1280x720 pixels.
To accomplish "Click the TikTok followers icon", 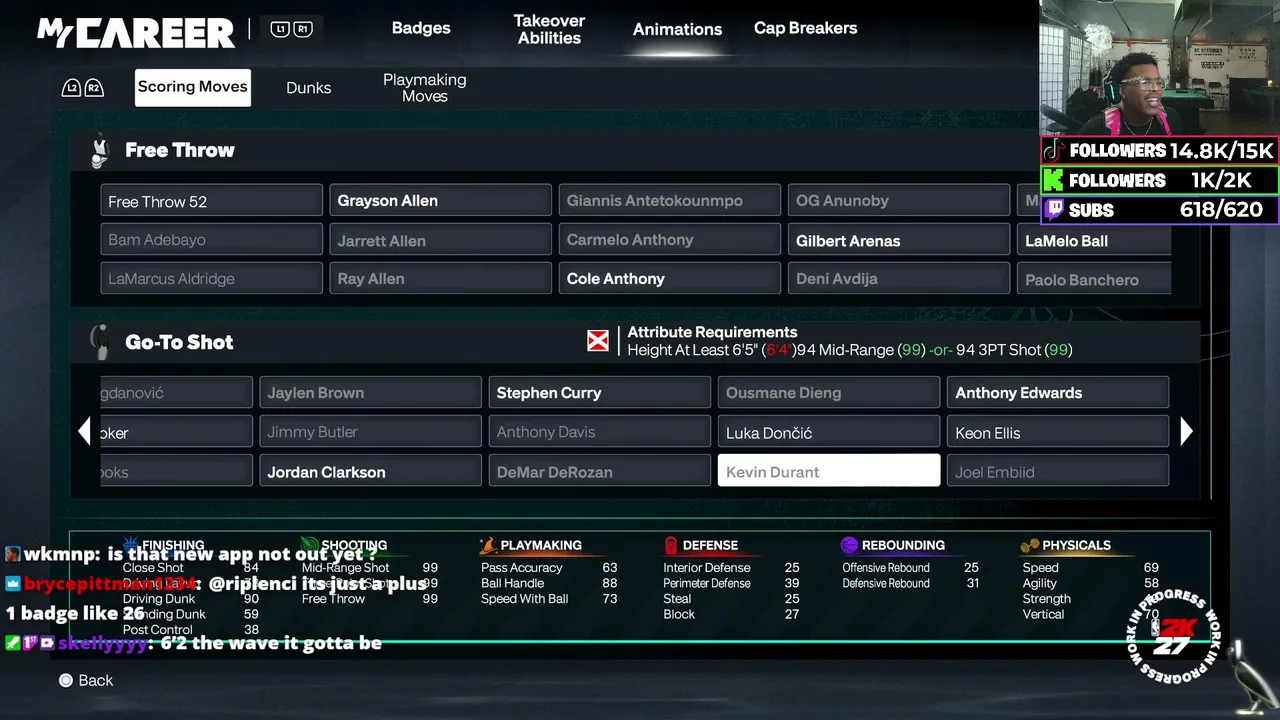I will click(x=1052, y=151).
